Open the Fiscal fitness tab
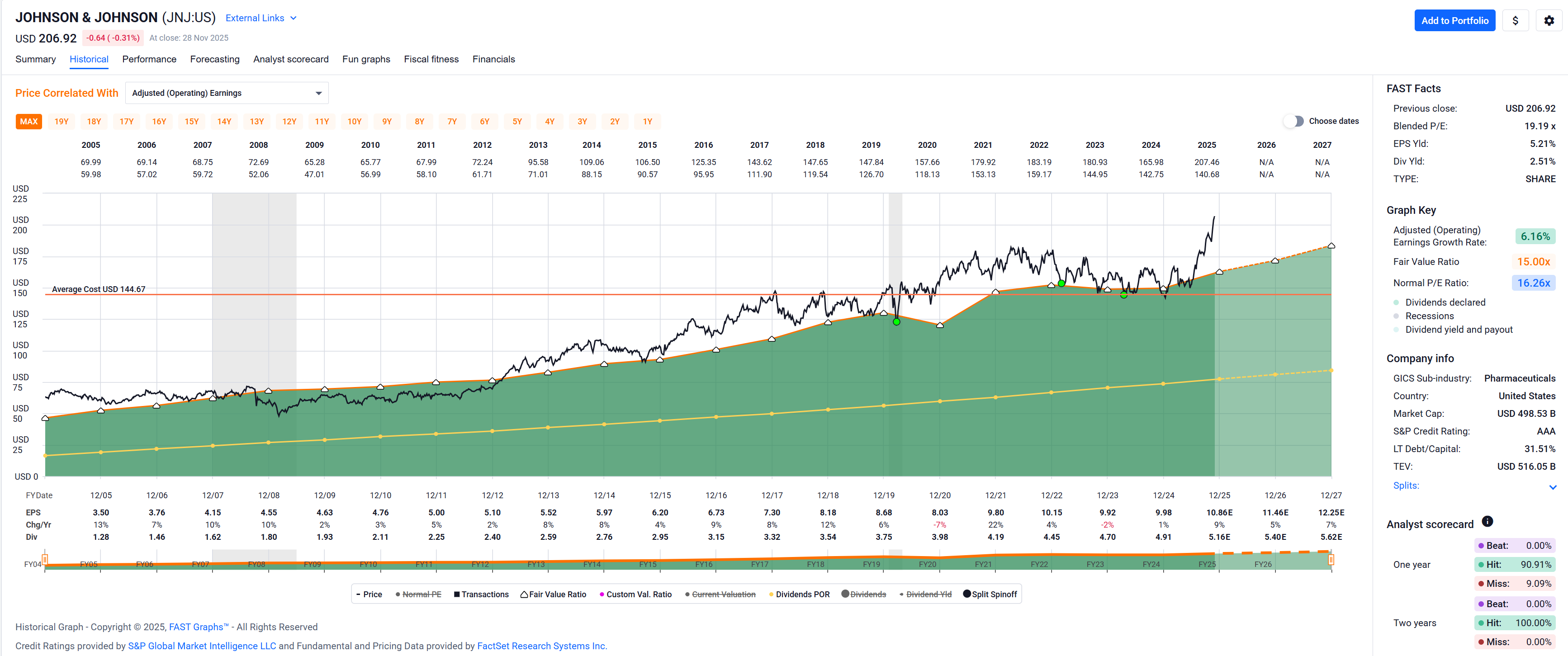Viewport: 1568px width, 656px height. [431, 59]
